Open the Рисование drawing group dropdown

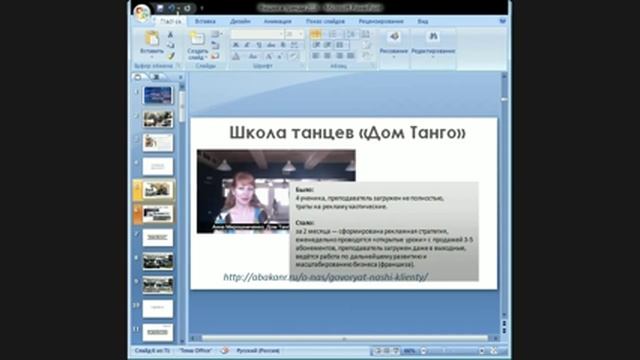click(394, 45)
